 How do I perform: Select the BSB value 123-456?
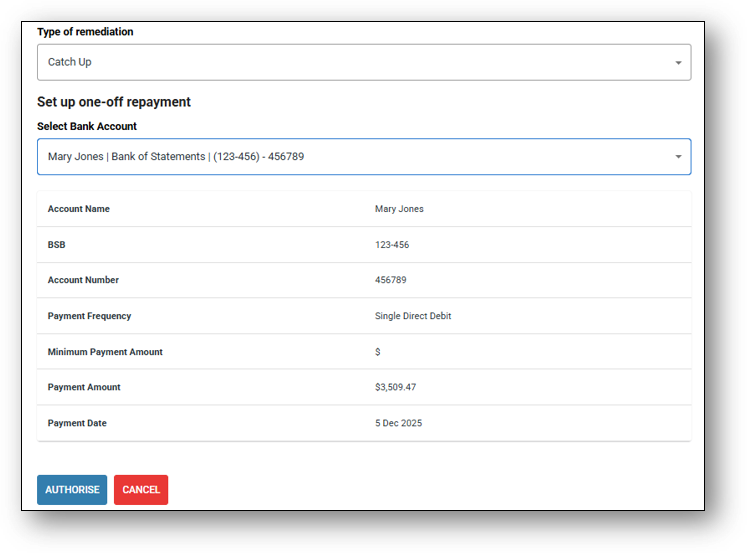click(x=392, y=245)
